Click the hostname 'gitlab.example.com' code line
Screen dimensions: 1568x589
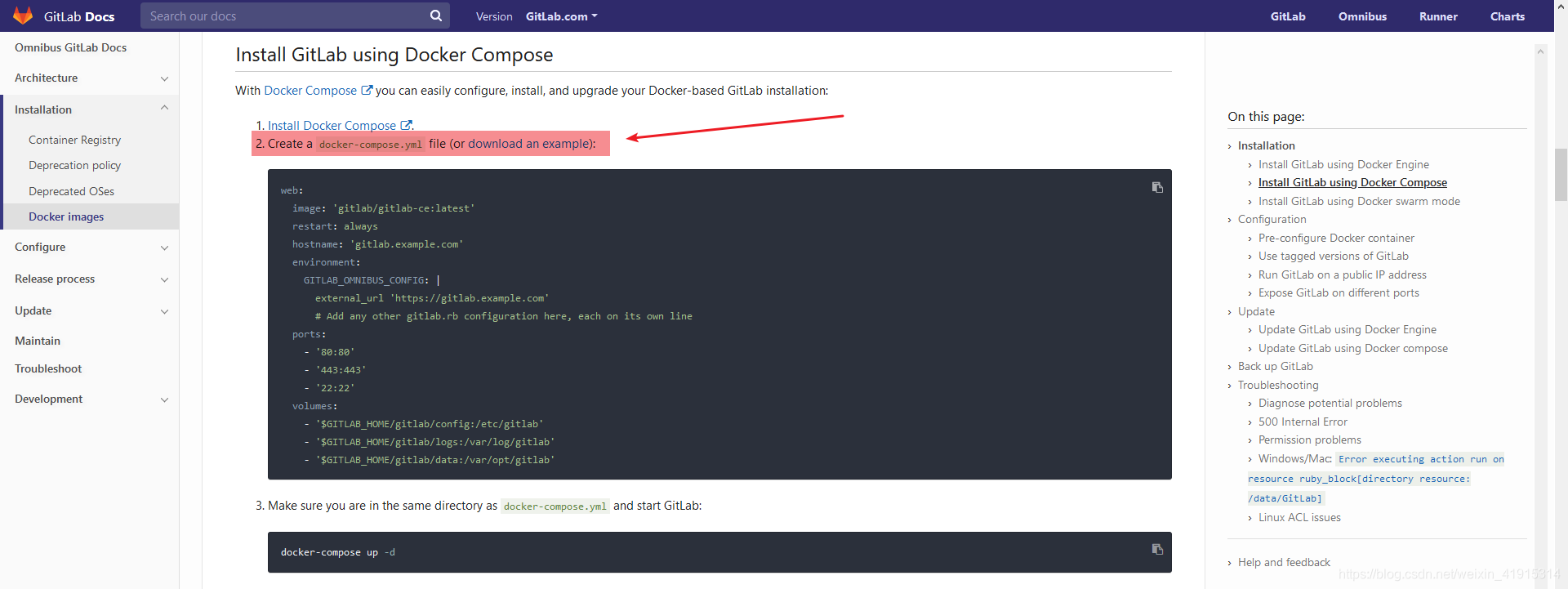[377, 244]
